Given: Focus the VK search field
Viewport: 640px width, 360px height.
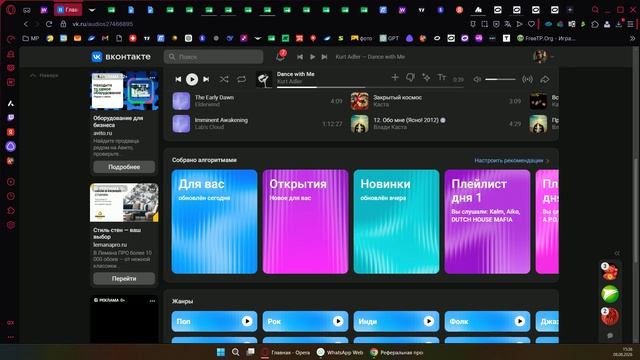Looking at the screenshot, I should point(213,57).
